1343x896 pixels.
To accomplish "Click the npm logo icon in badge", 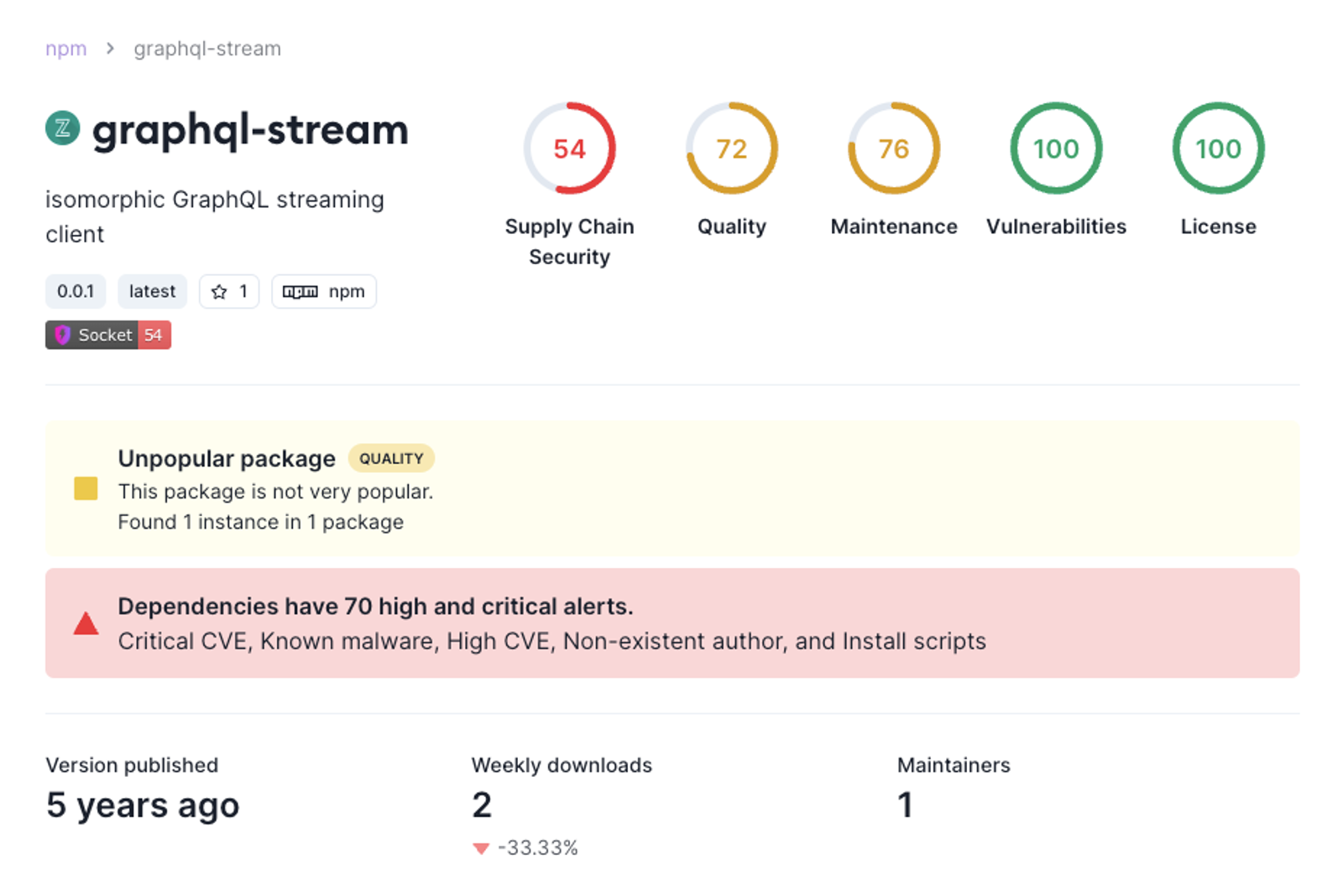I will point(300,292).
